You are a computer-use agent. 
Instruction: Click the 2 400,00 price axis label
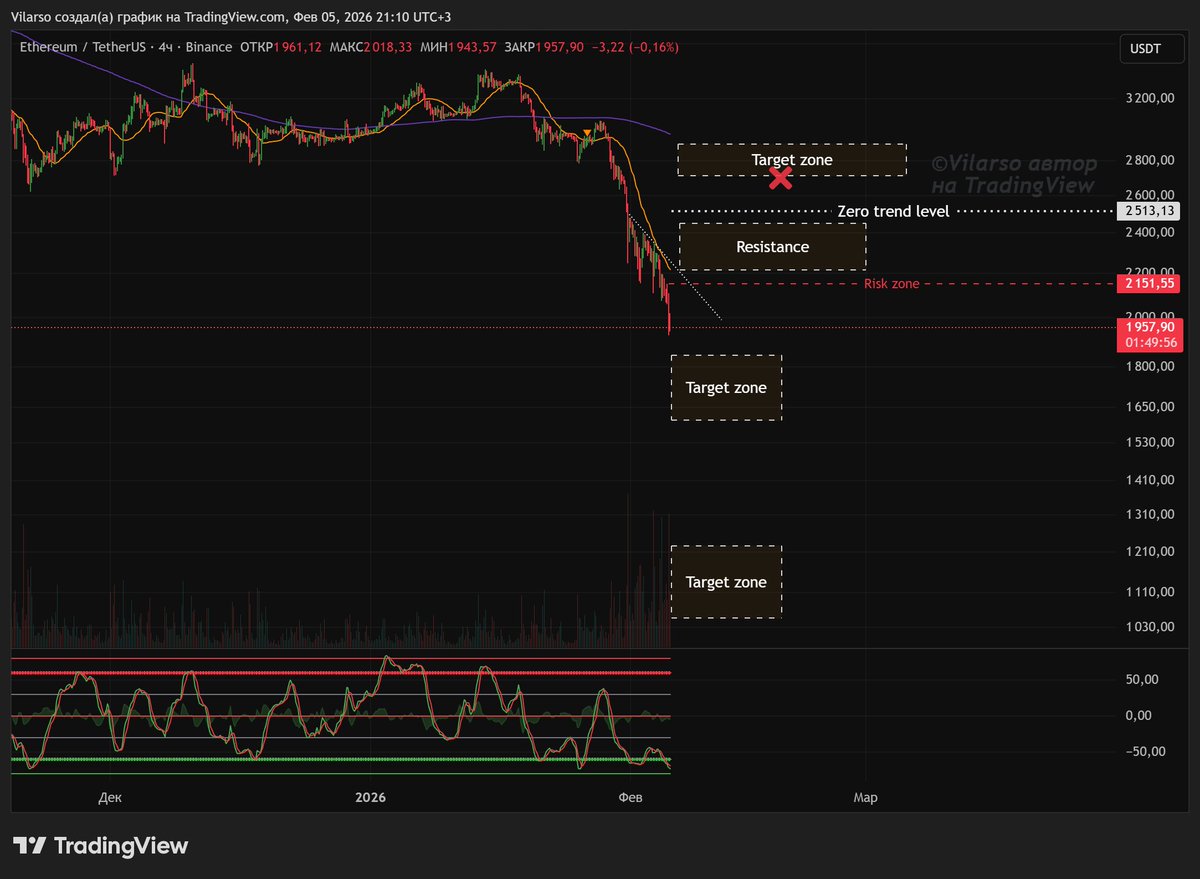click(x=1149, y=232)
